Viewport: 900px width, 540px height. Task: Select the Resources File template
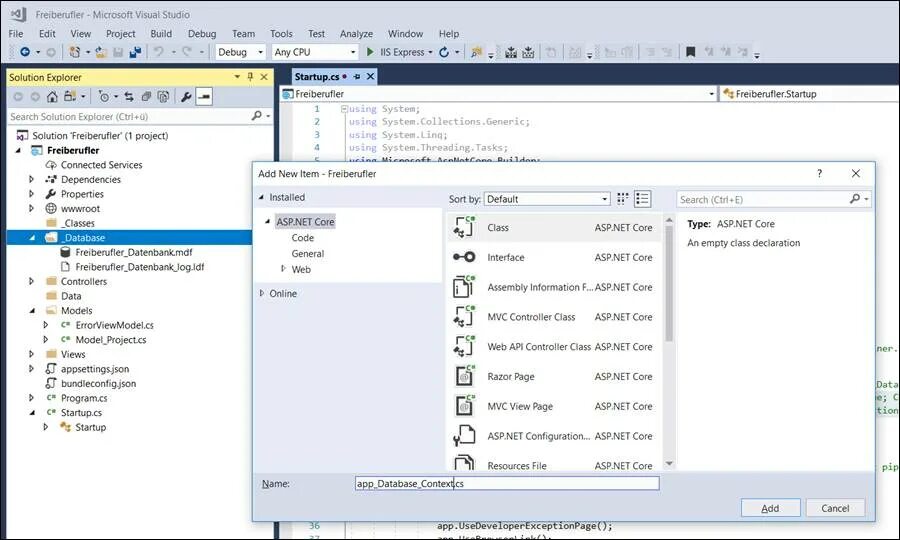[x=554, y=464]
